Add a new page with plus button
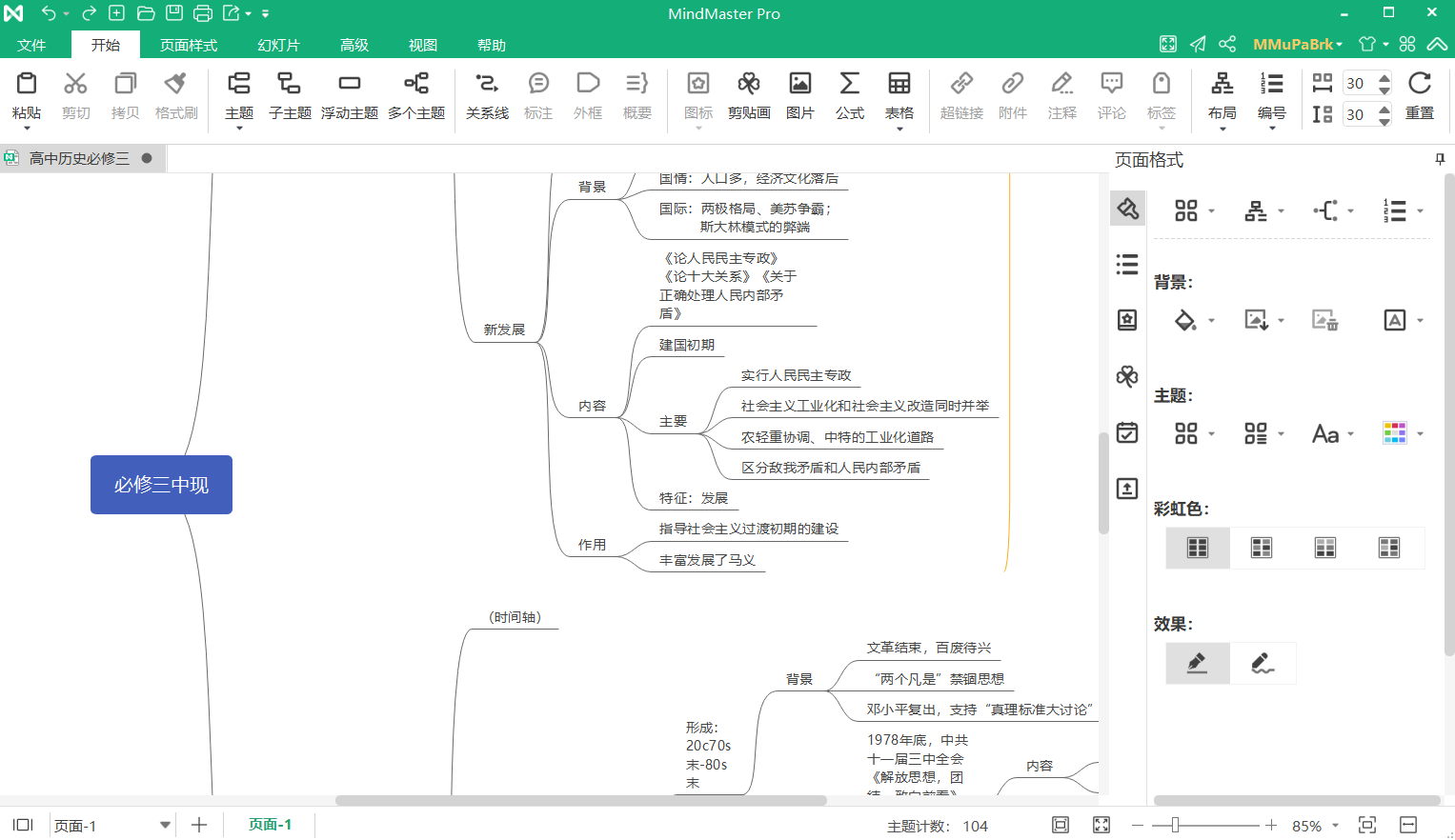This screenshot has width=1455, height=840. click(x=199, y=825)
